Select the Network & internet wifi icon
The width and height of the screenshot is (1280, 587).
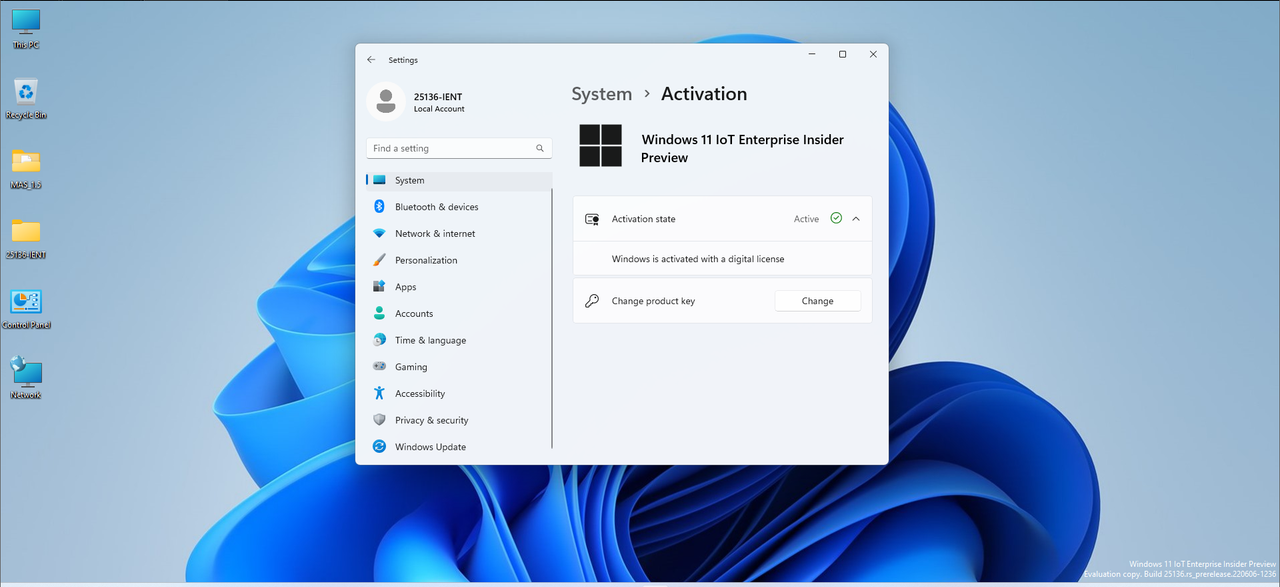(x=379, y=234)
